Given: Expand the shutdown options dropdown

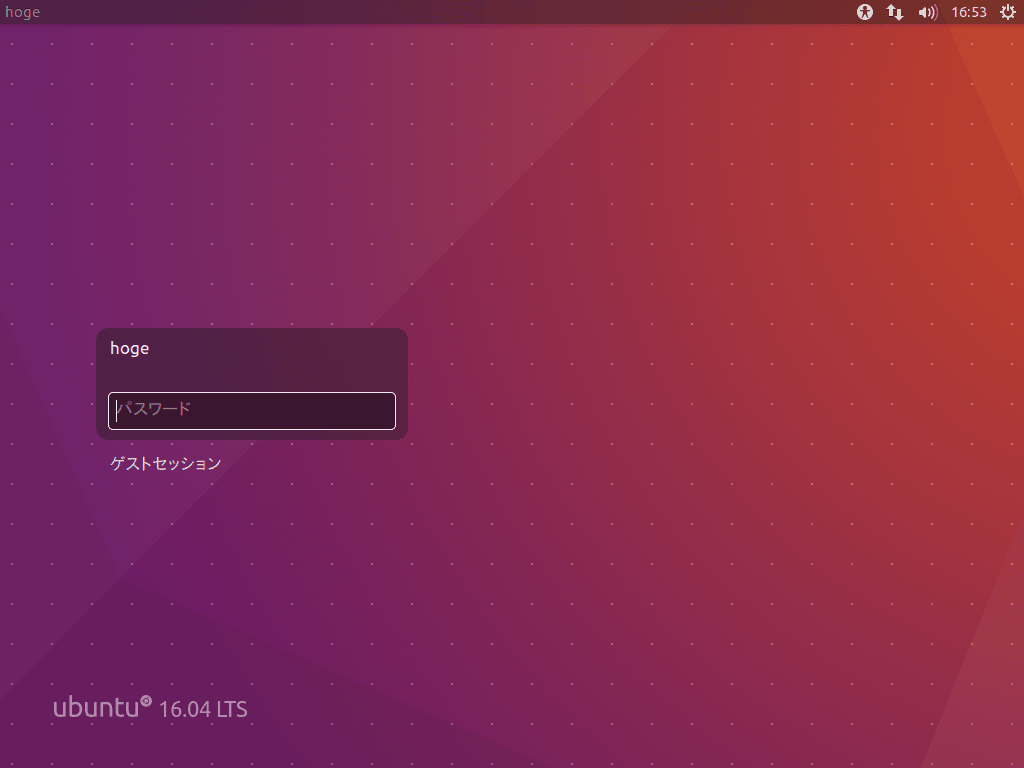Looking at the screenshot, I should pyautogui.click(x=1007, y=13).
